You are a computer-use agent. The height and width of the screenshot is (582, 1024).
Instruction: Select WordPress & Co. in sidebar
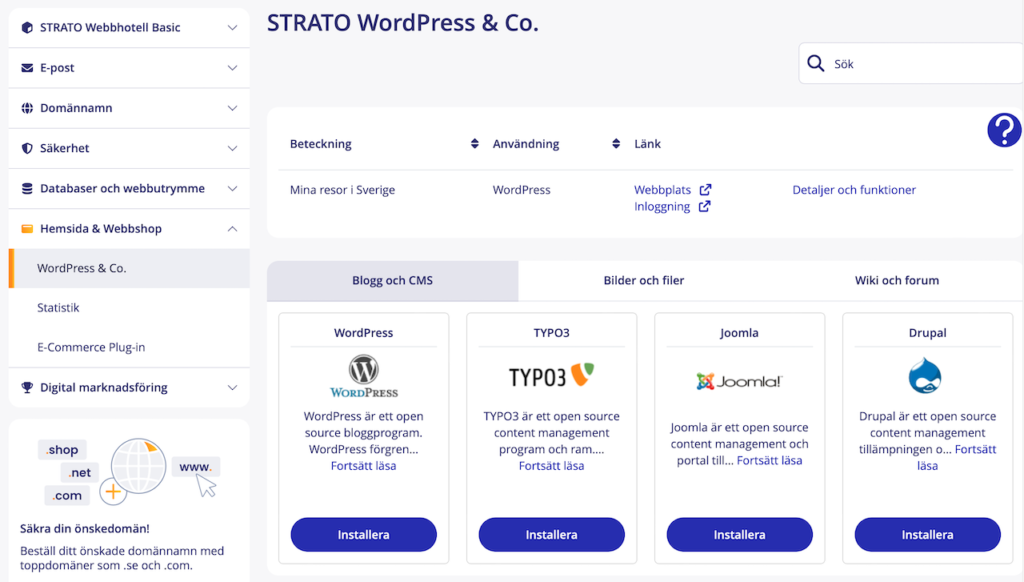(129, 268)
